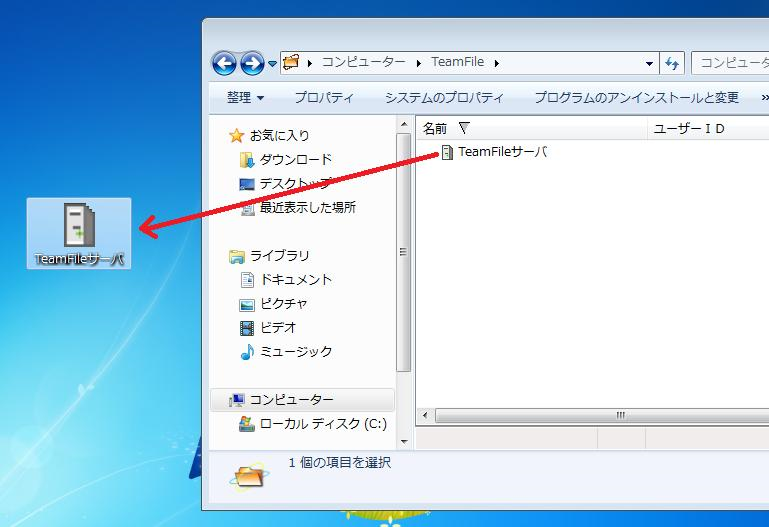Open ローカル ディスク (C:) drive
Viewport: 769px width, 527px height.
(322, 424)
